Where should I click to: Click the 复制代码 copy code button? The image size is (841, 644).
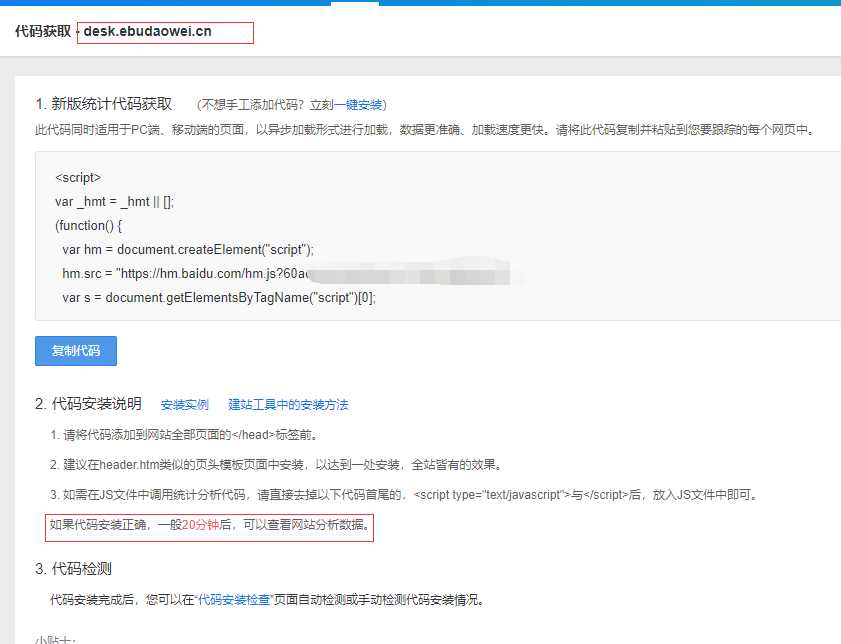[76, 351]
